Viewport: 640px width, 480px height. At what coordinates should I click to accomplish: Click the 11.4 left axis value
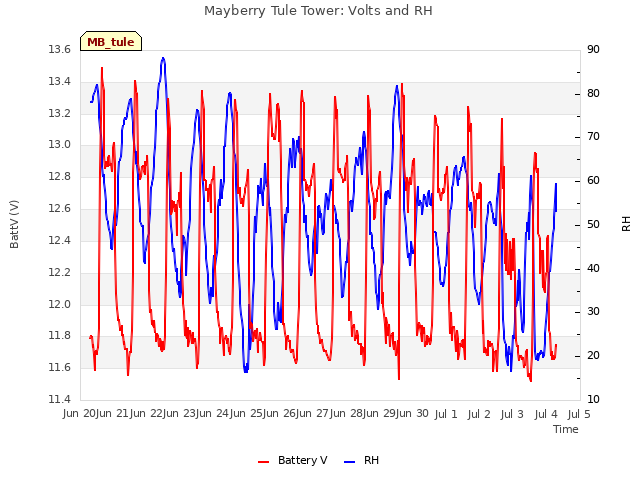(60, 400)
